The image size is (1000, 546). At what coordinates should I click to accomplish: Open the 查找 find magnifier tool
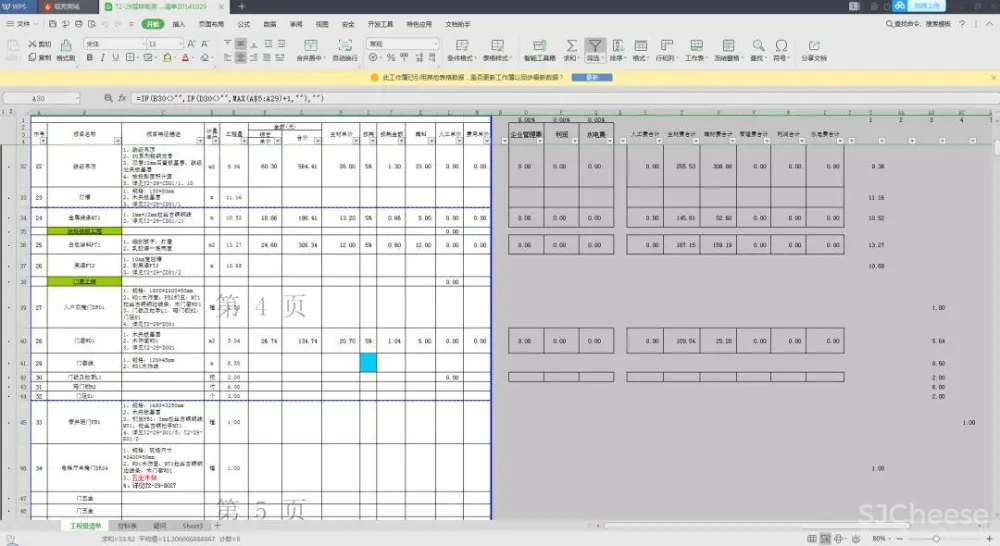(758, 46)
